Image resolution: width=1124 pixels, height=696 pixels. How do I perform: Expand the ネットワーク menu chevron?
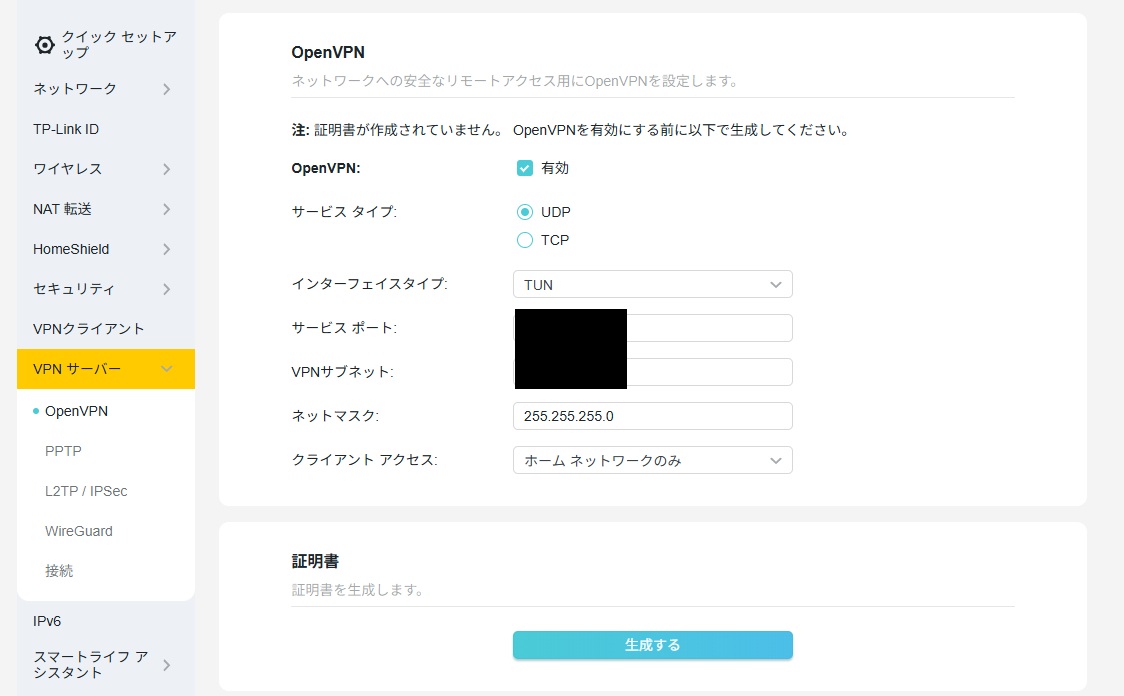tap(166, 89)
